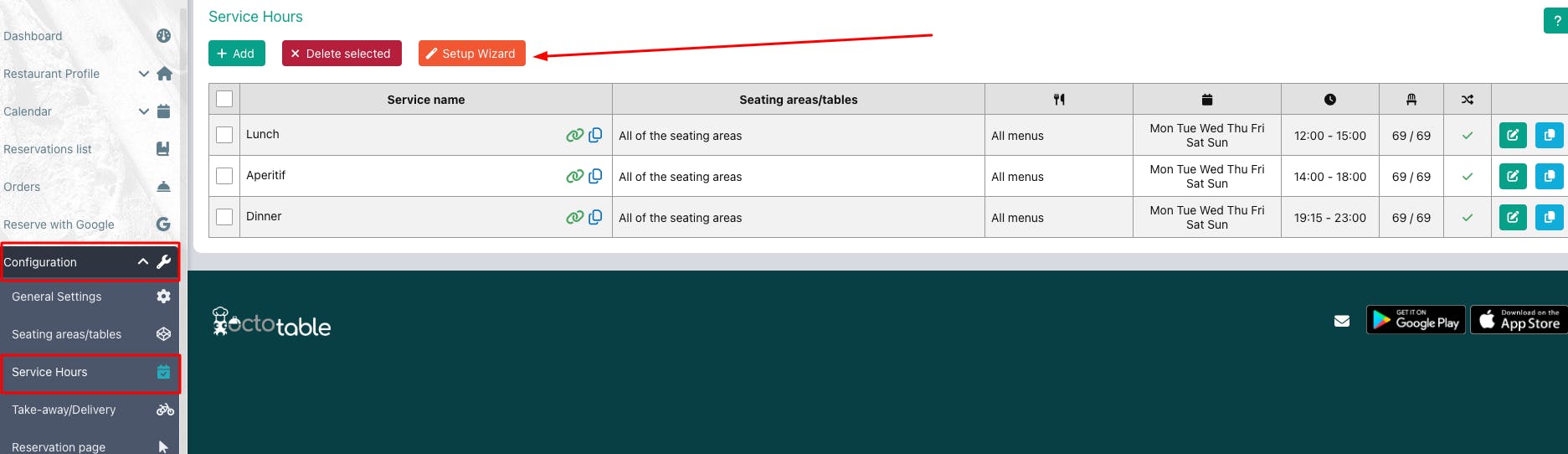Launch the Setup Wizard
Image resolution: width=1568 pixels, height=454 pixels.
click(x=471, y=54)
